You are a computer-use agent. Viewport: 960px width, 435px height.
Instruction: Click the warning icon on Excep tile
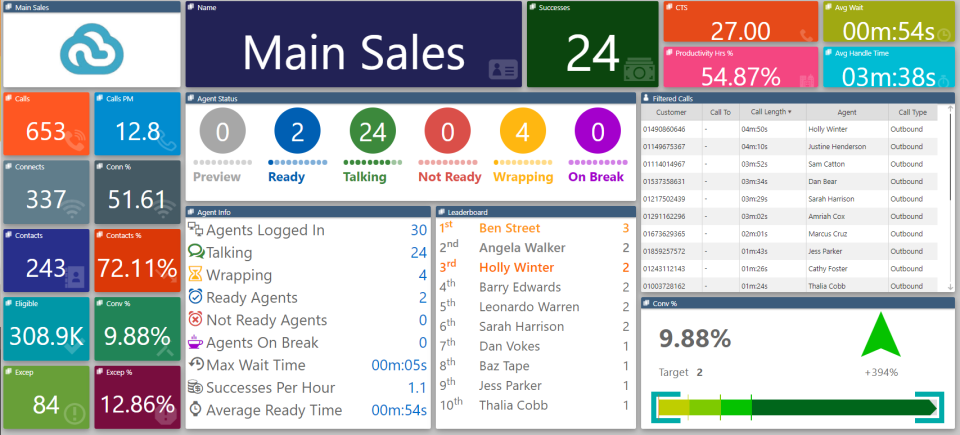pyautogui.click(x=75, y=414)
